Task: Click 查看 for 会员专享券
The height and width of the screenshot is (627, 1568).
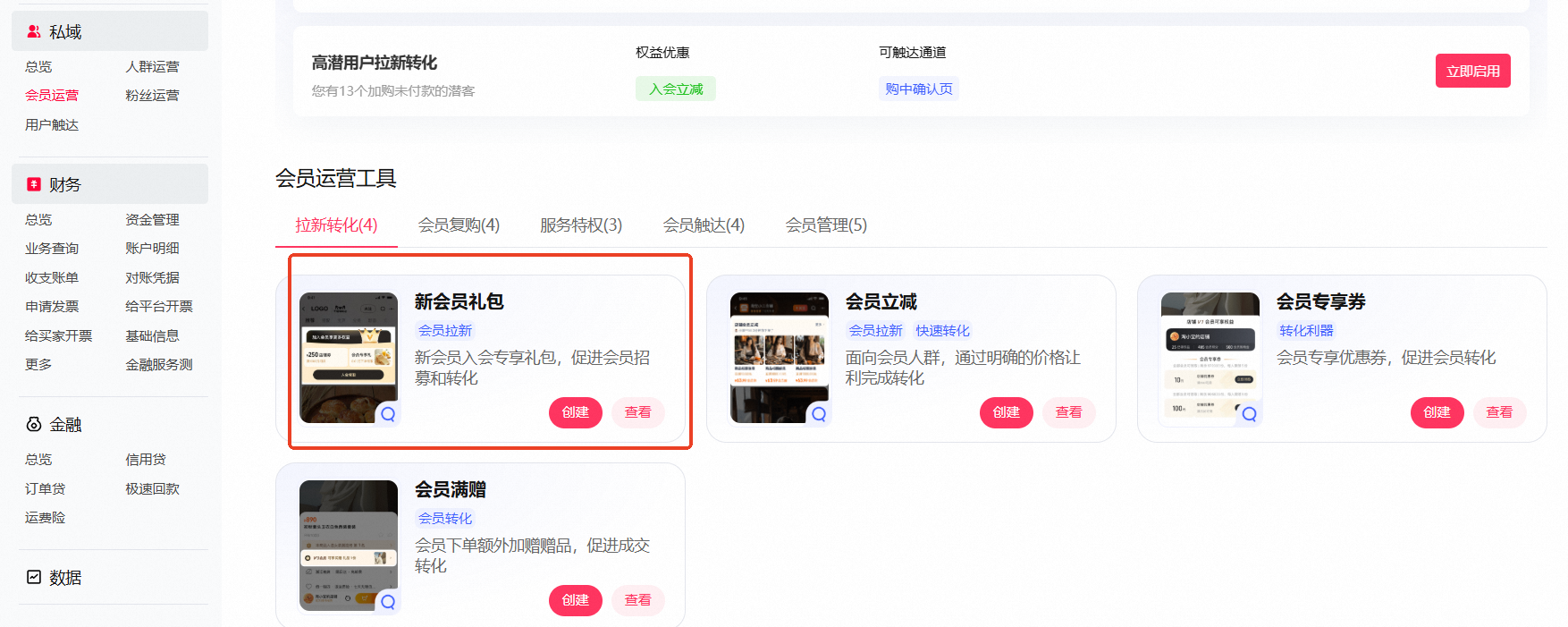Action: point(1500,412)
